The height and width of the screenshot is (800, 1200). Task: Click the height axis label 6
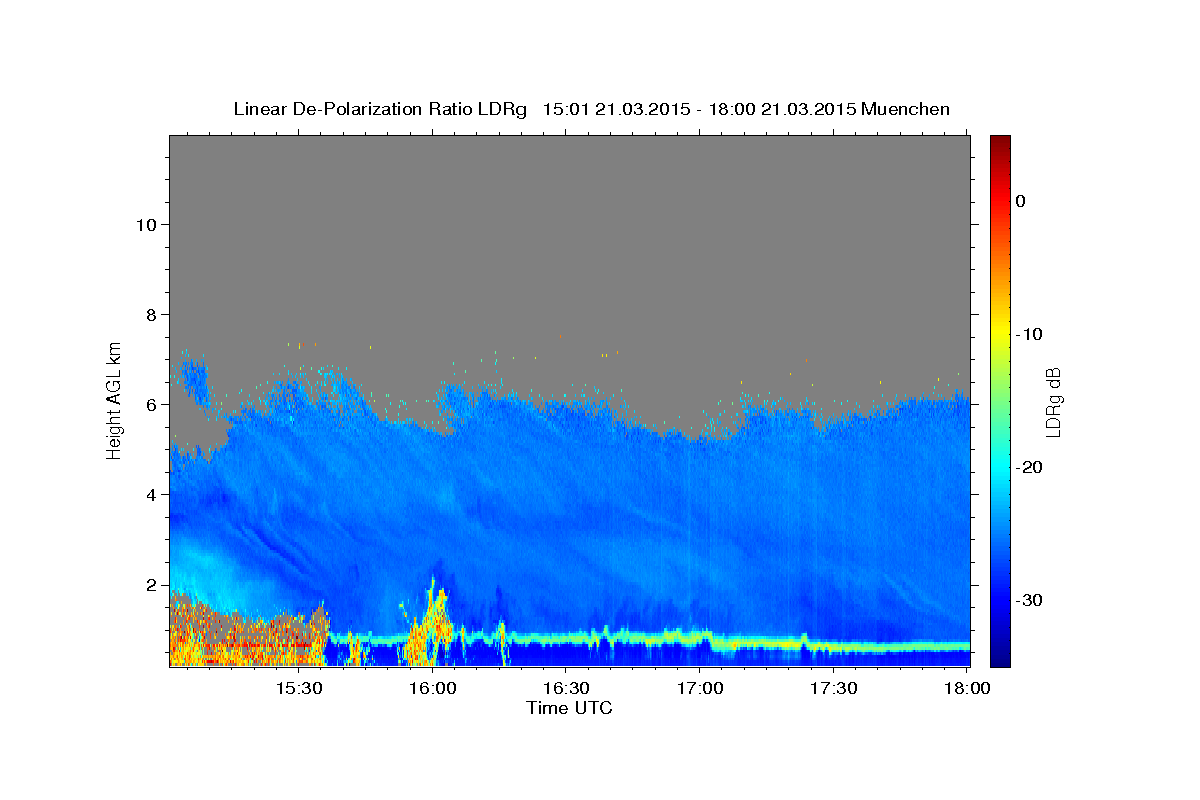coord(151,404)
